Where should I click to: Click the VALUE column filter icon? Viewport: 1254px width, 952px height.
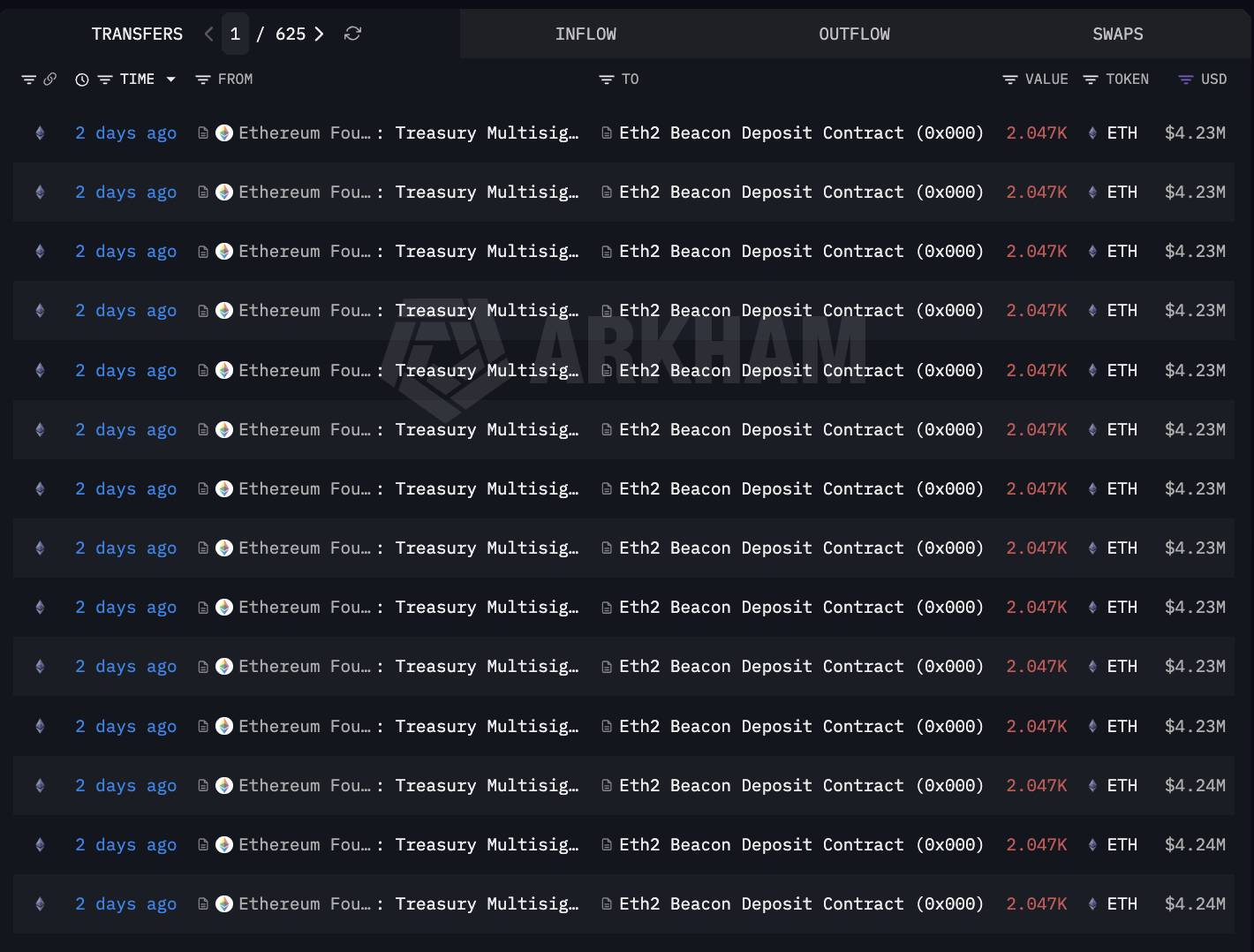pos(1009,79)
